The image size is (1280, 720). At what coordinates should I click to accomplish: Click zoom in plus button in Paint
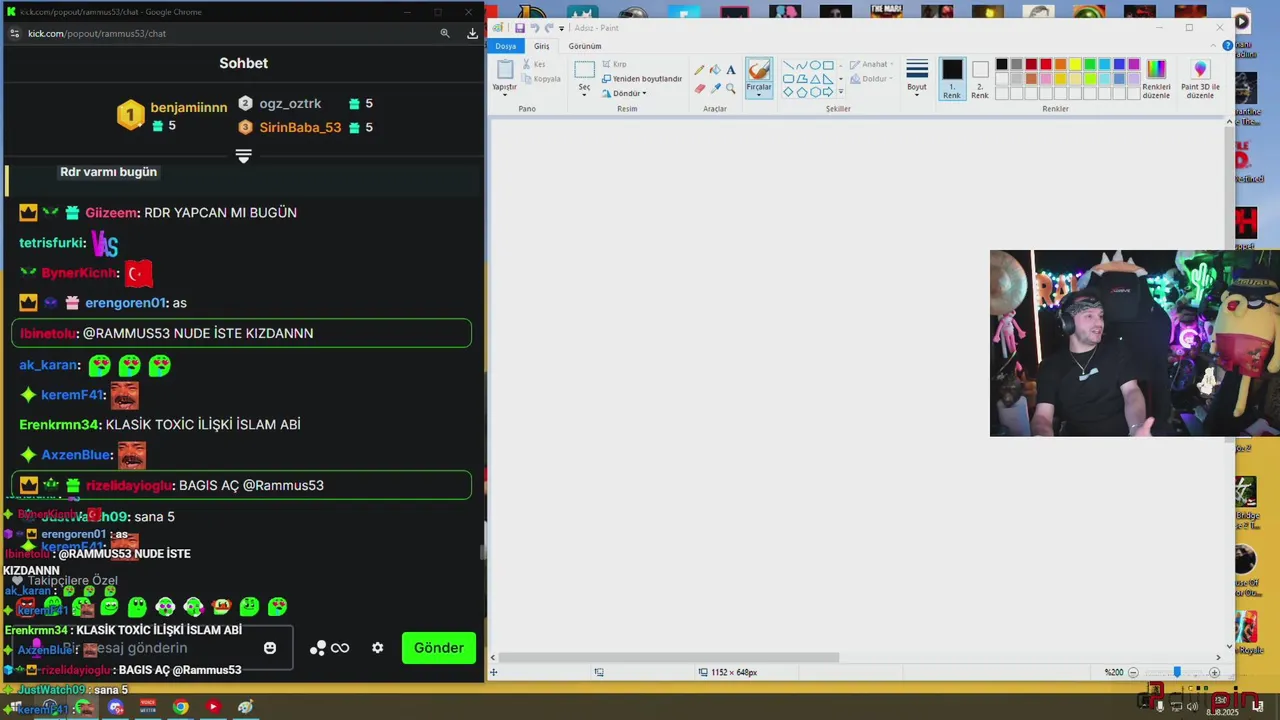point(1215,672)
